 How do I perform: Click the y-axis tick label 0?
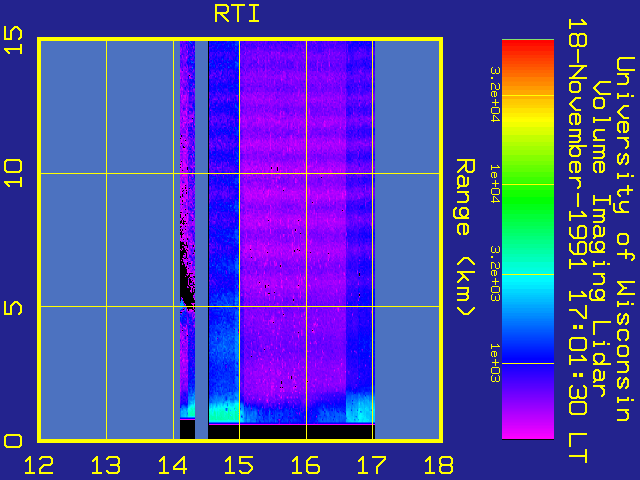click(13, 441)
